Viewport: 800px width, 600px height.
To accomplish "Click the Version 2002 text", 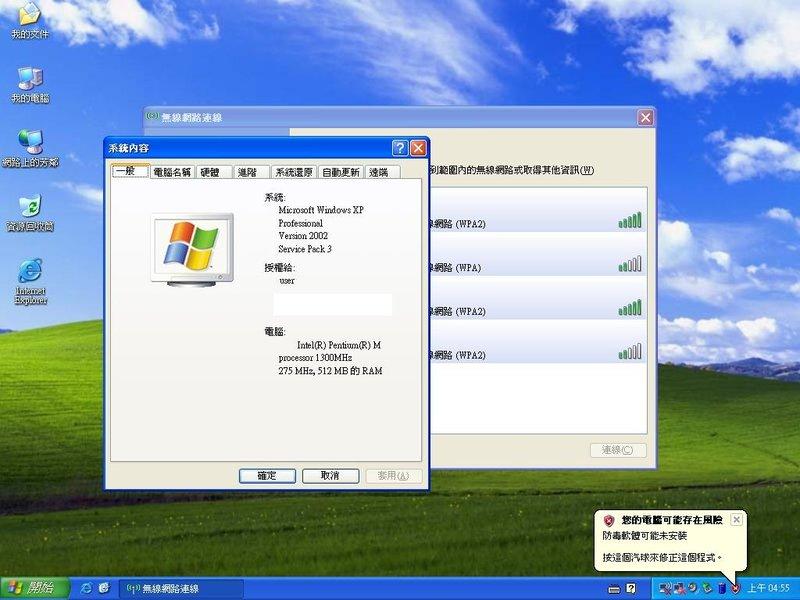I will 303,236.
